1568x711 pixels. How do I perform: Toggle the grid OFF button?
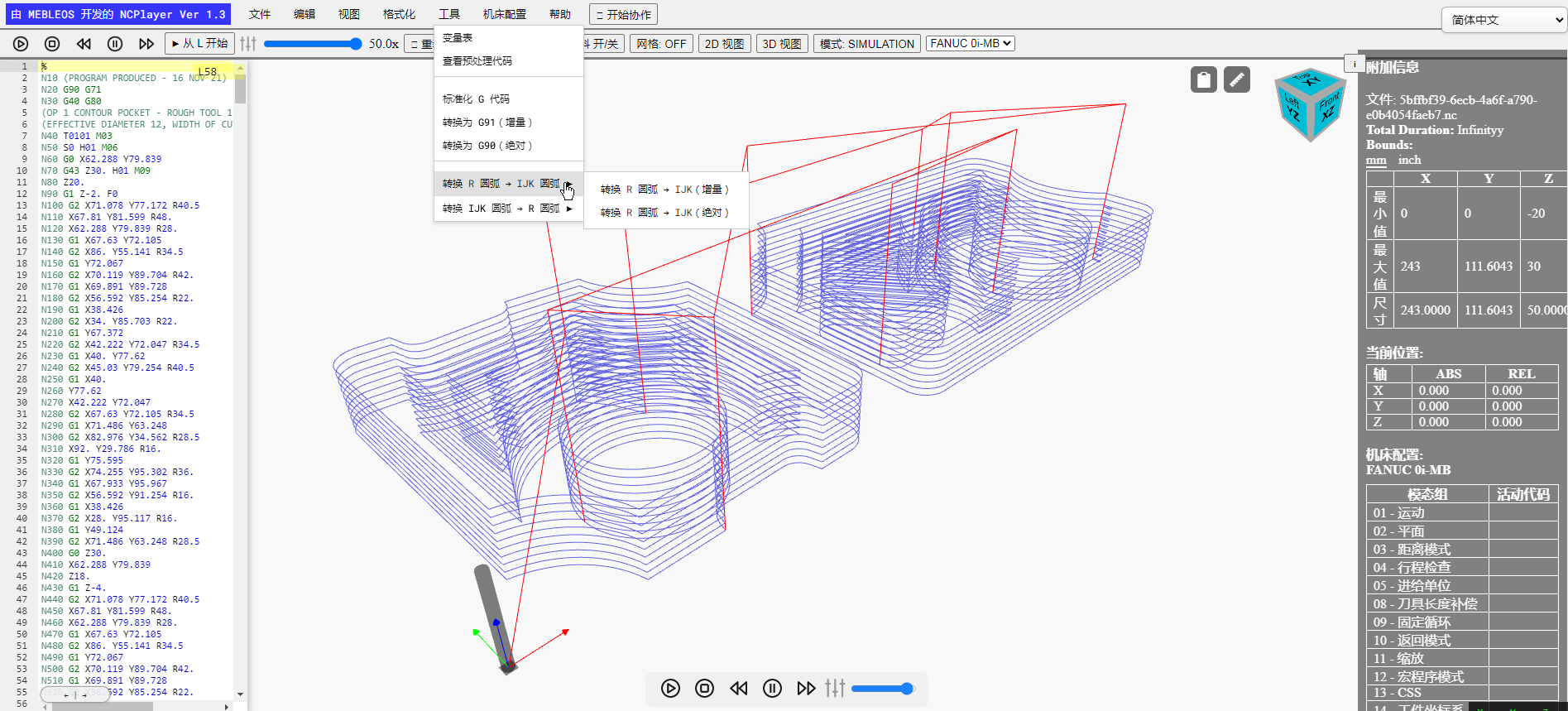[661, 44]
